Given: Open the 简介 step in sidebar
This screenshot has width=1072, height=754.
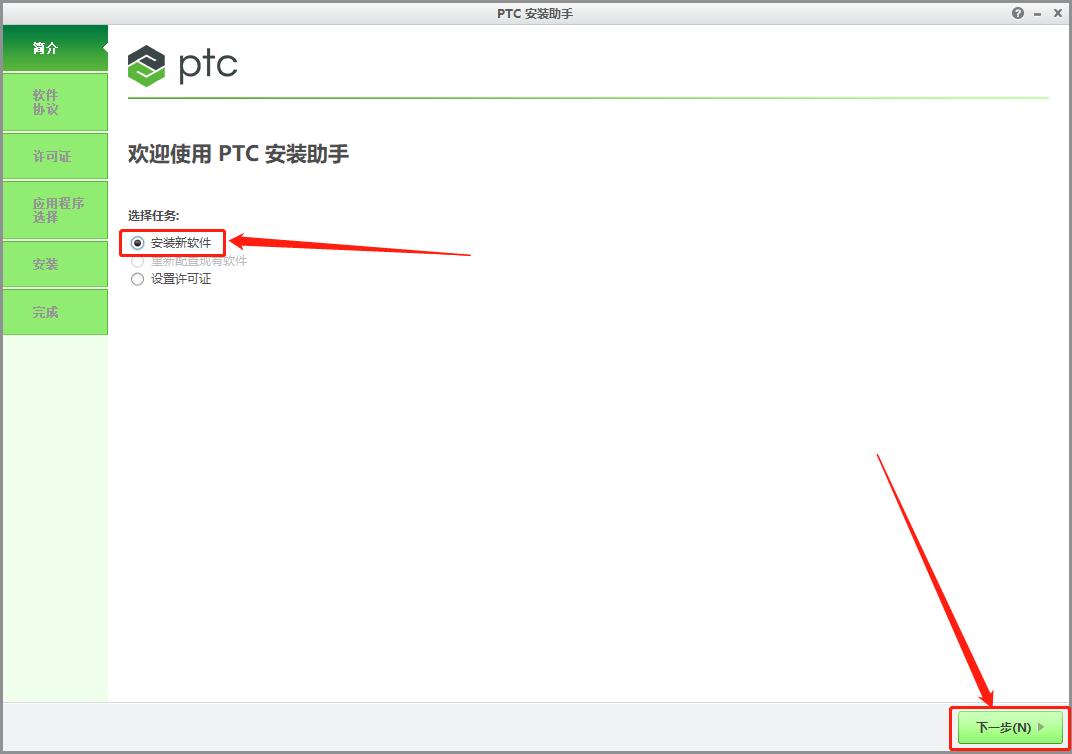Looking at the screenshot, I should (55, 48).
